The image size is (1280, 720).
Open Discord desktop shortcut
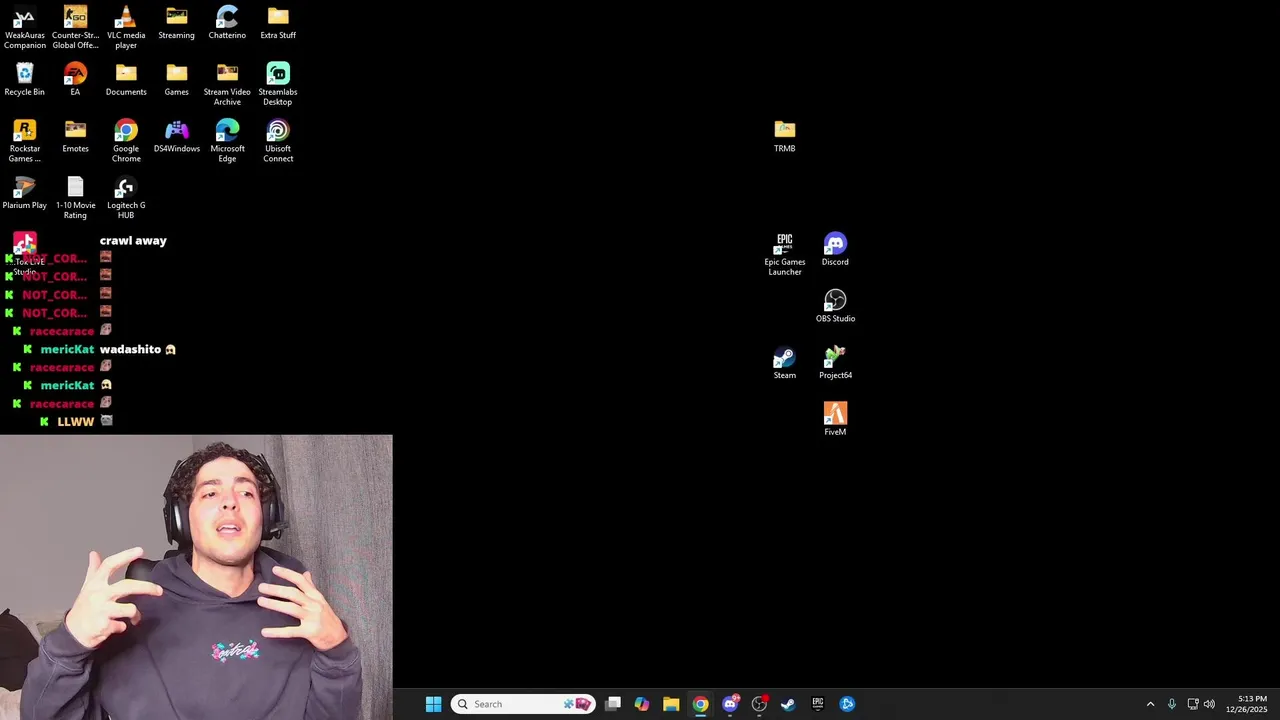click(x=835, y=250)
